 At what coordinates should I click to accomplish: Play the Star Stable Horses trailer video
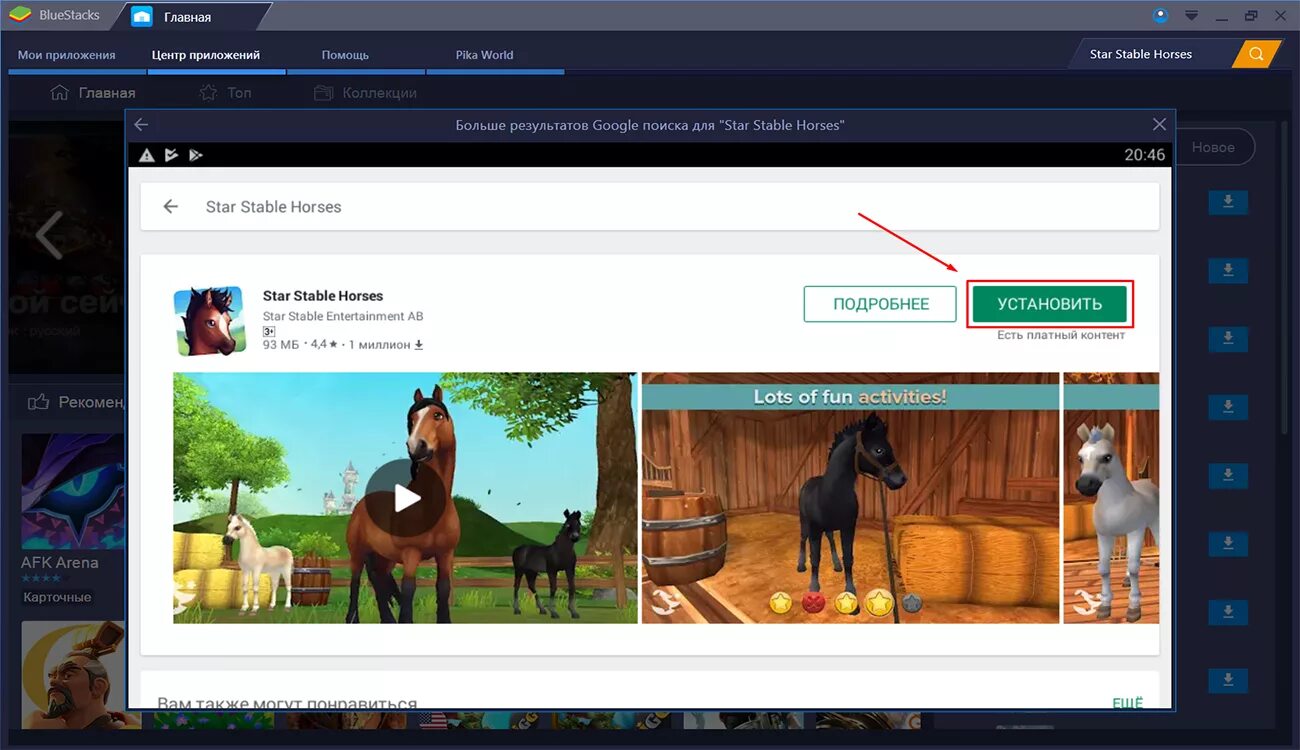(x=405, y=497)
